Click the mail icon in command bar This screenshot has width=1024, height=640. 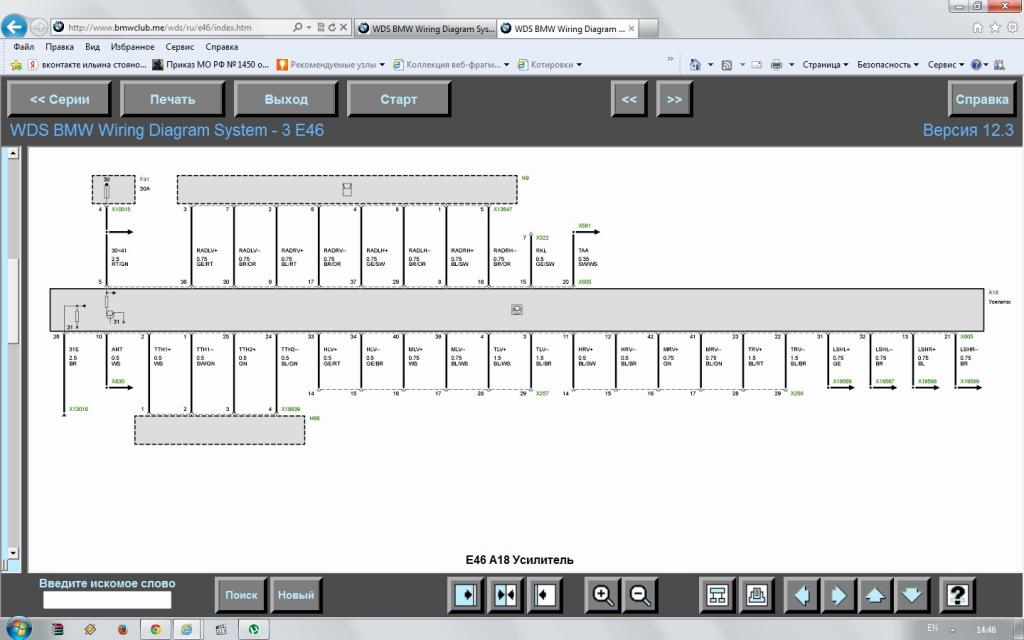click(756, 65)
